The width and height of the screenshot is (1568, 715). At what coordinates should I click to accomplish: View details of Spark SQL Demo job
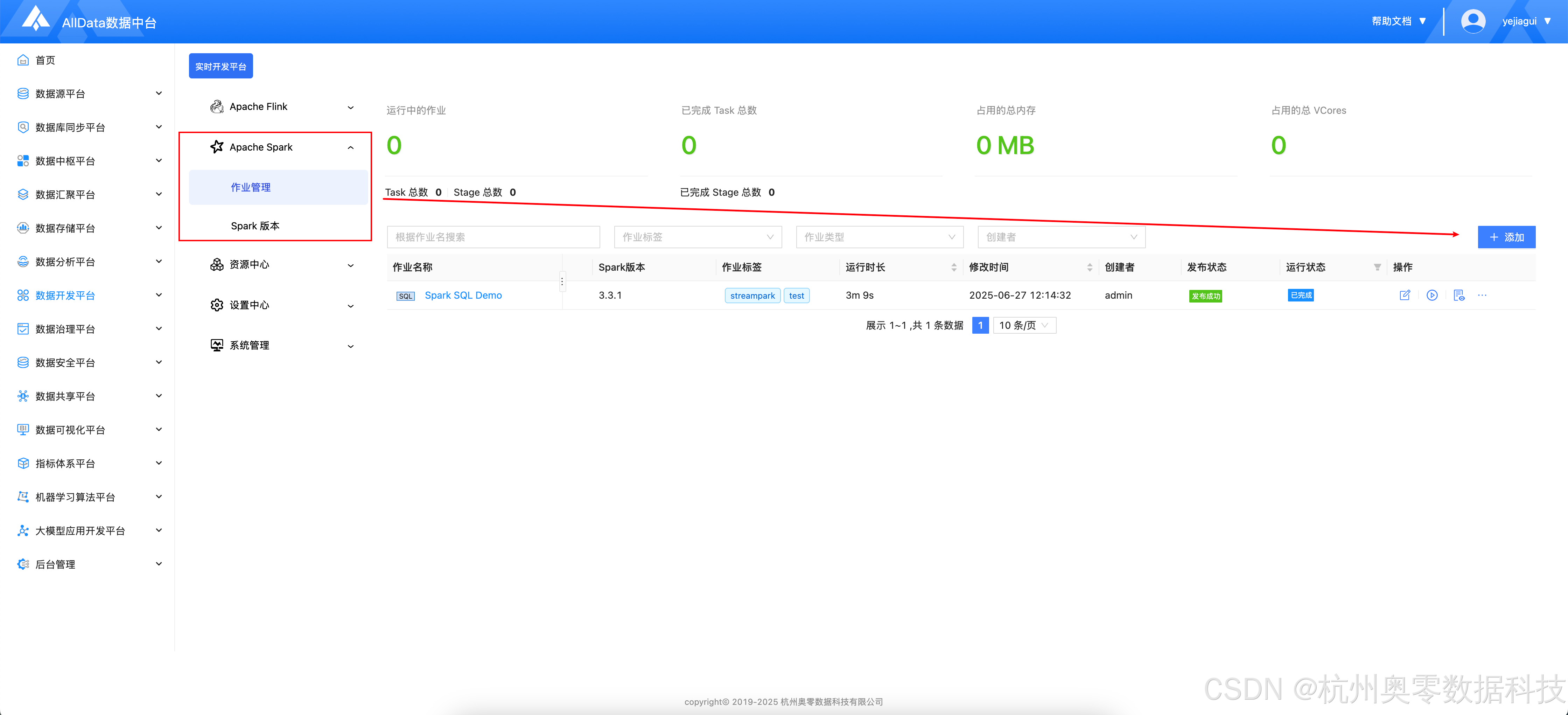coord(1458,296)
